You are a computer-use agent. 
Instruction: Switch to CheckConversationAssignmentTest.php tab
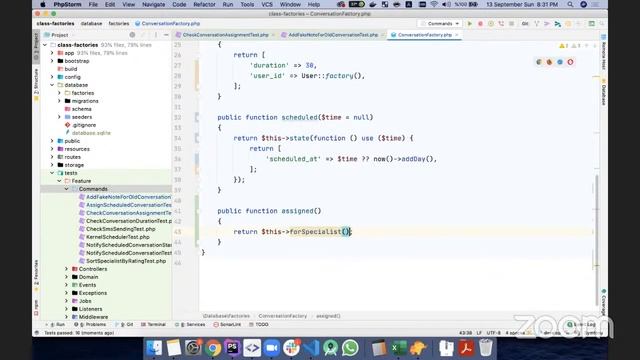[225, 35]
